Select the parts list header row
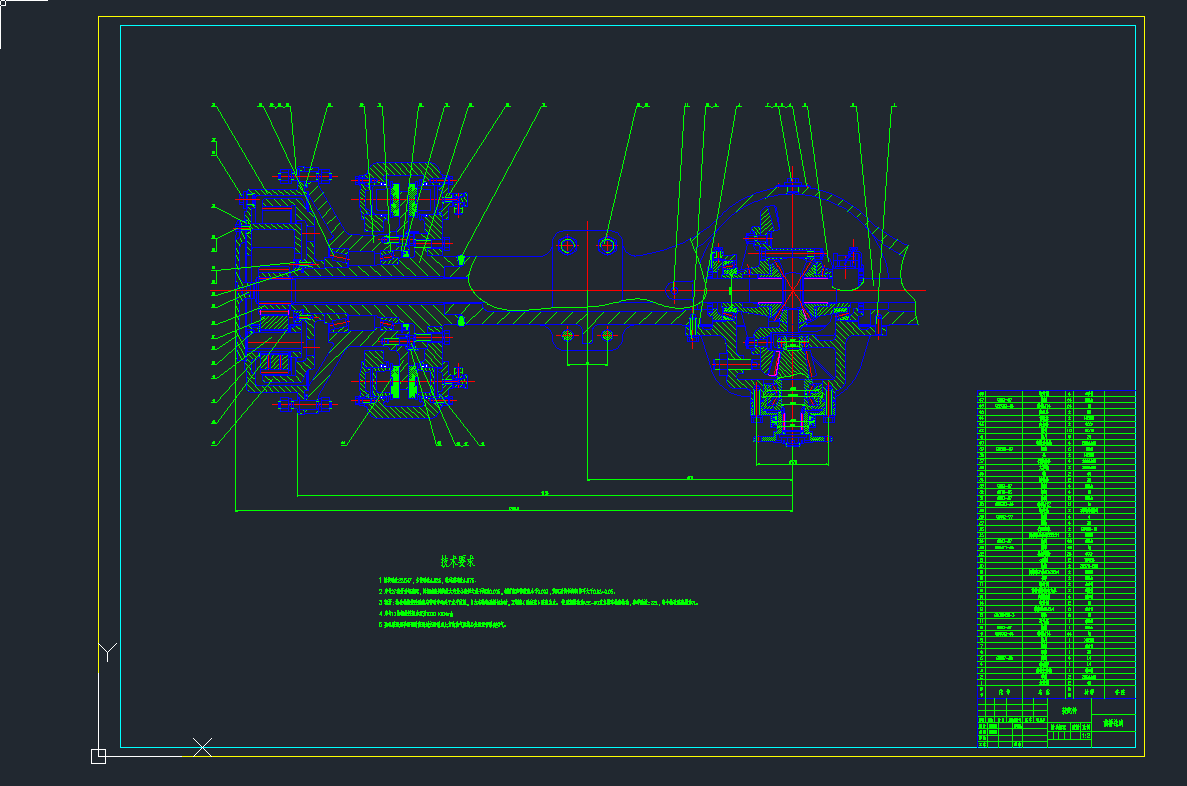1187x786 pixels. coord(1056,691)
